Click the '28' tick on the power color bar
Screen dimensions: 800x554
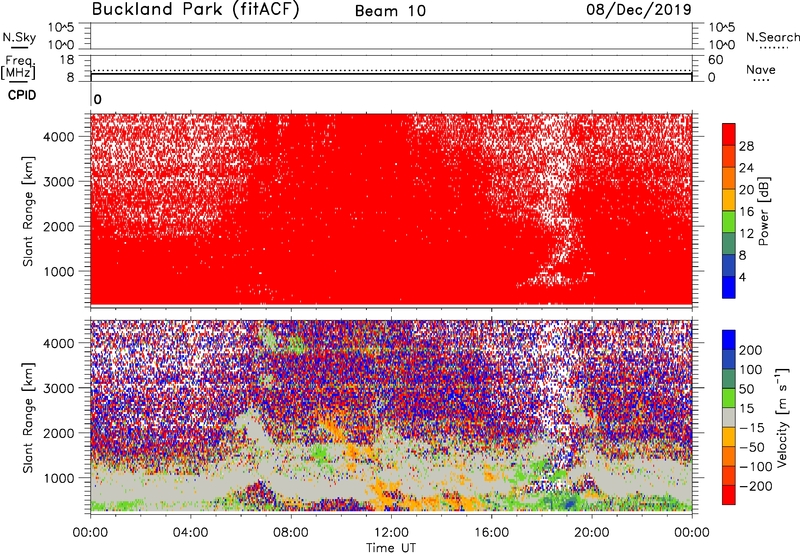pyautogui.click(x=746, y=146)
